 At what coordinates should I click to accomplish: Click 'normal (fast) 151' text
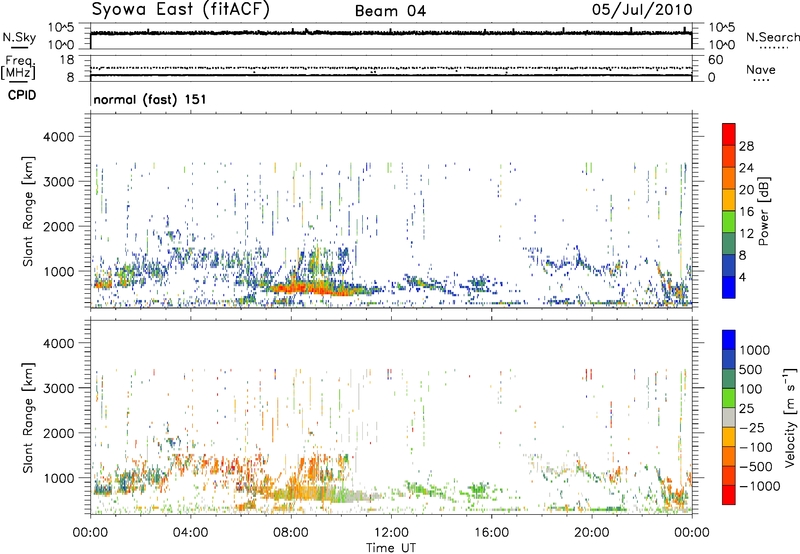[x=150, y=99]
